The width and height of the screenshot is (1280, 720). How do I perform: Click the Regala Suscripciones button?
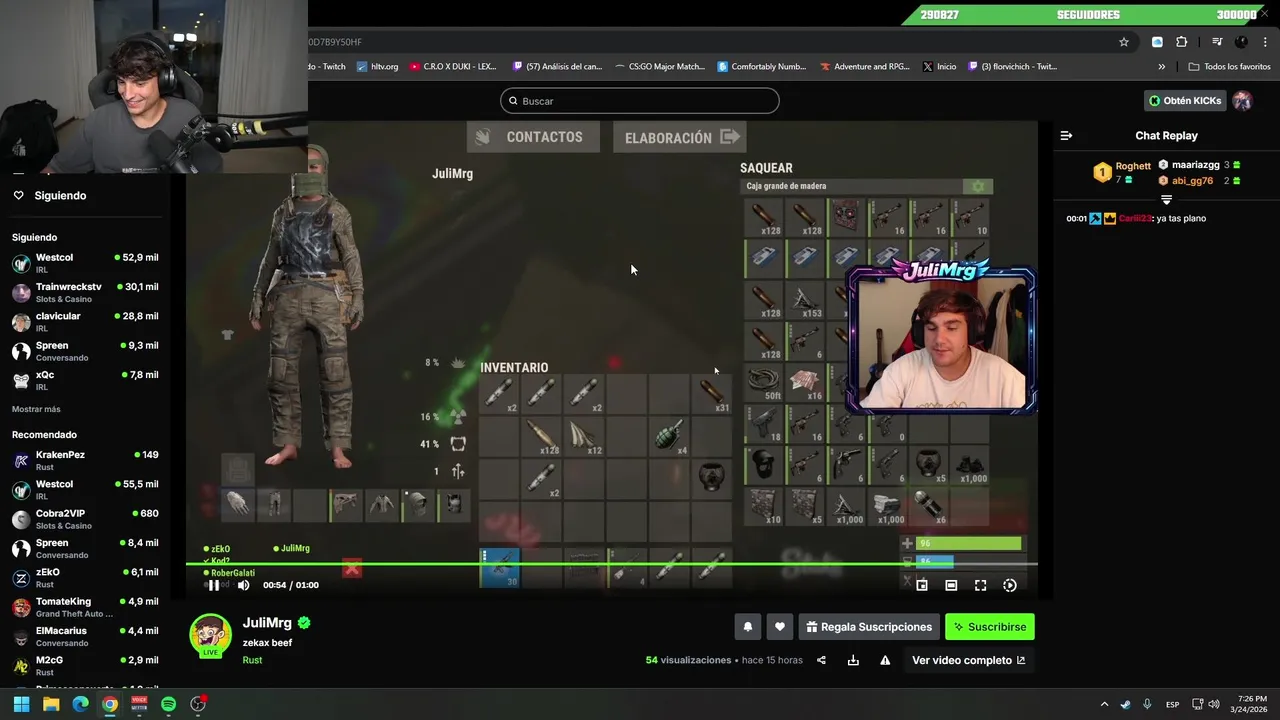[x=869, y=627]
